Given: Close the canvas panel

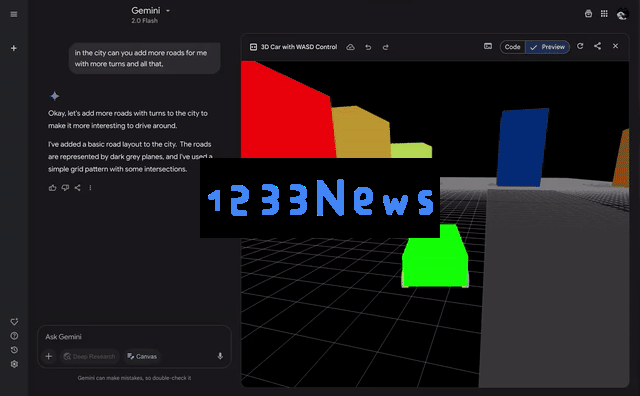Looking at the screenshot, I should [x=616, y=46].
